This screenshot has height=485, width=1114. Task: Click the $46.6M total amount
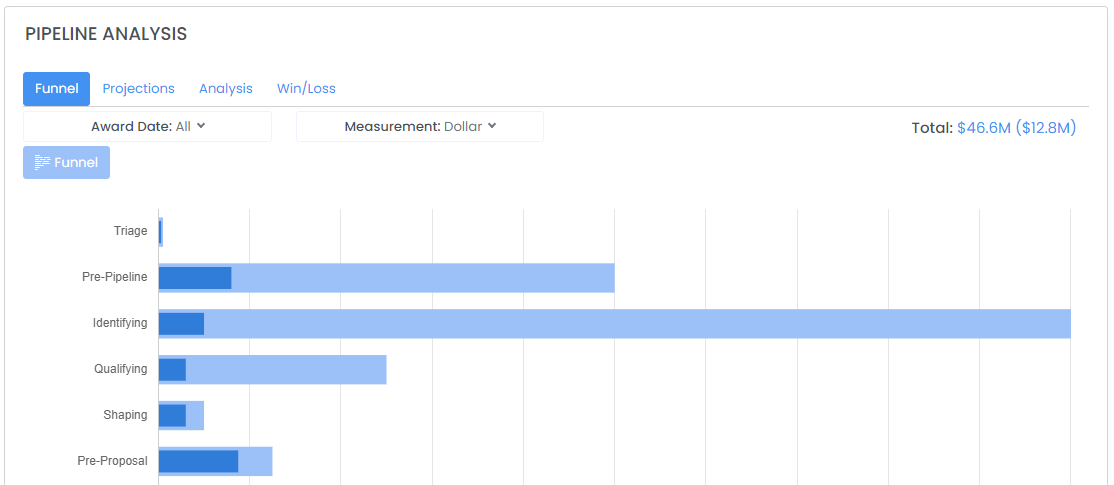[x=984, y=128]
